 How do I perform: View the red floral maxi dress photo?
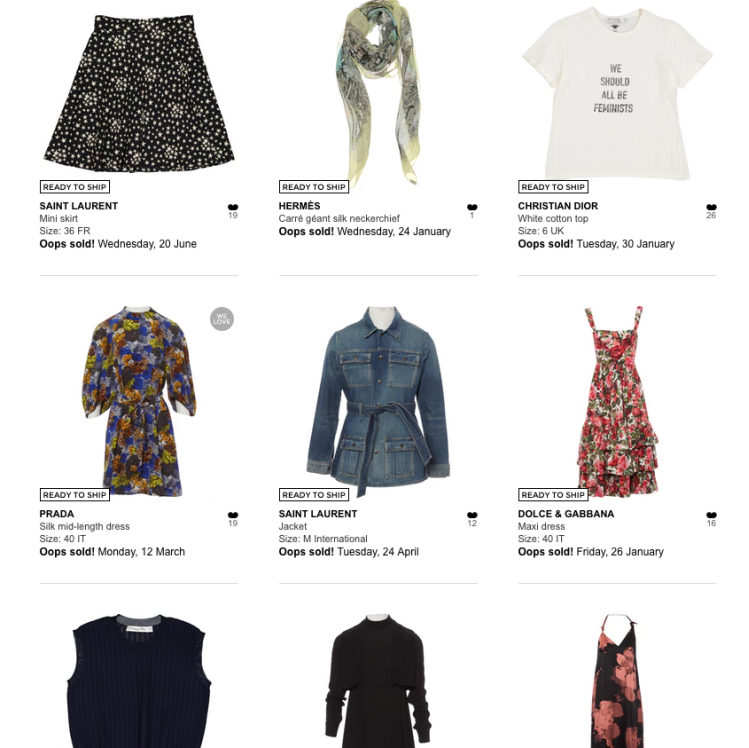pyautogui.click(x=618, y=401)
